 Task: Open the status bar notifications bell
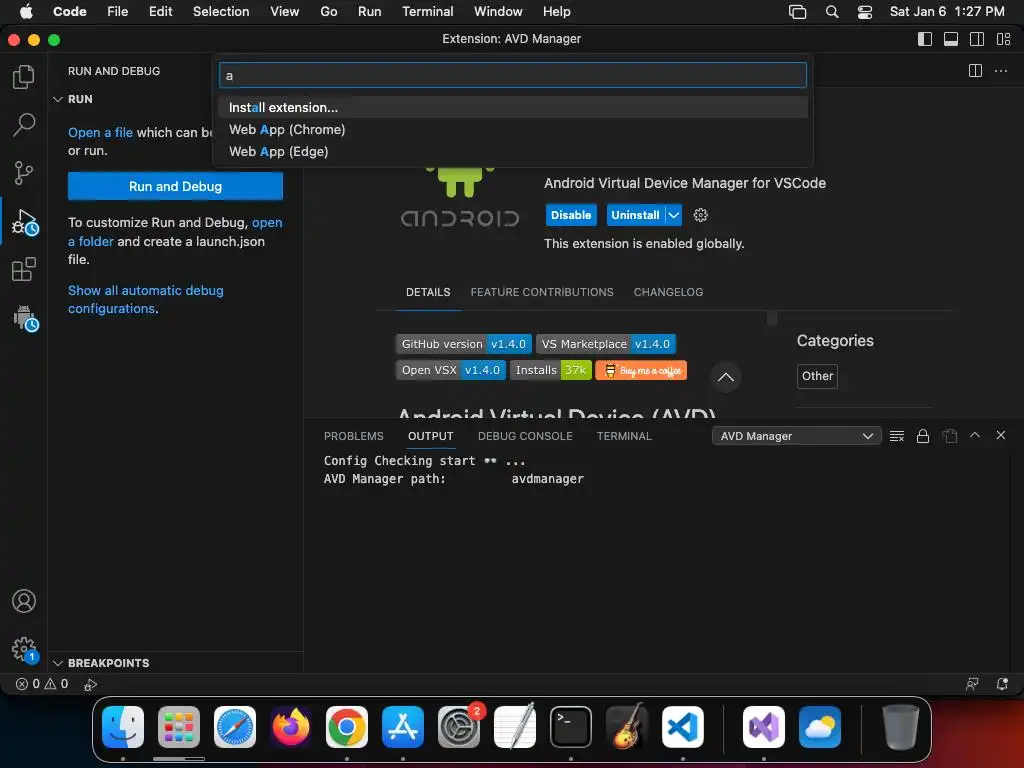point(1002,684)
